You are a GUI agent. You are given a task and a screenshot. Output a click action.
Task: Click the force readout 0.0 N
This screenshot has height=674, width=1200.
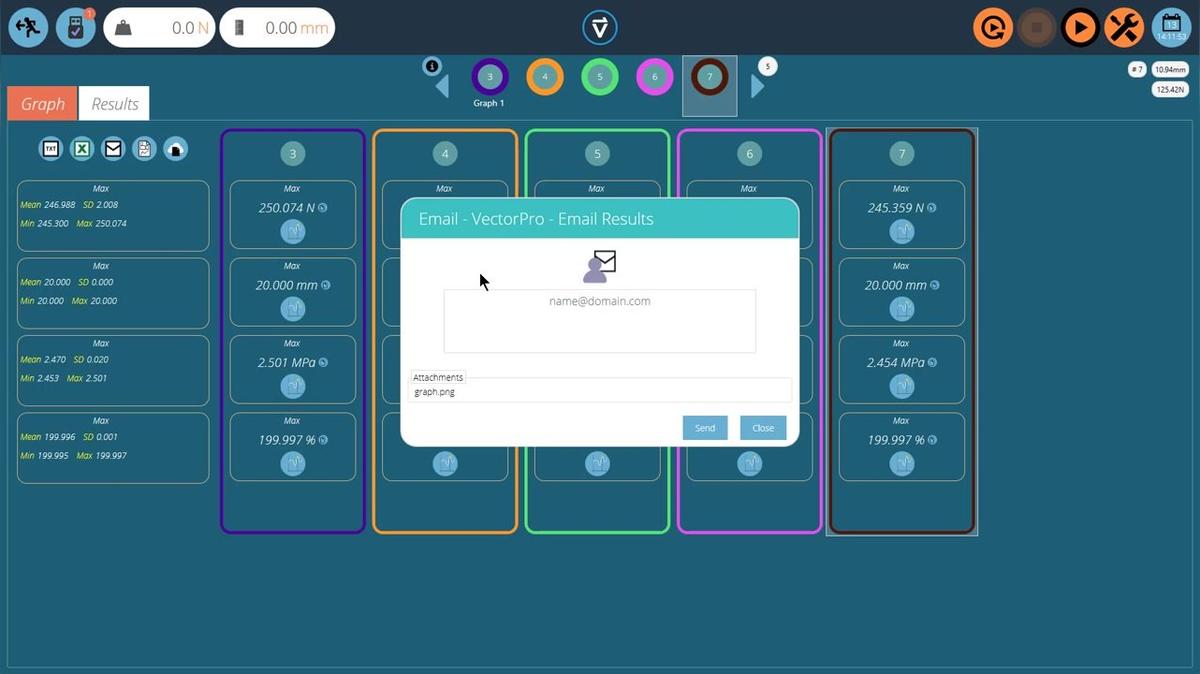[159, 28]
